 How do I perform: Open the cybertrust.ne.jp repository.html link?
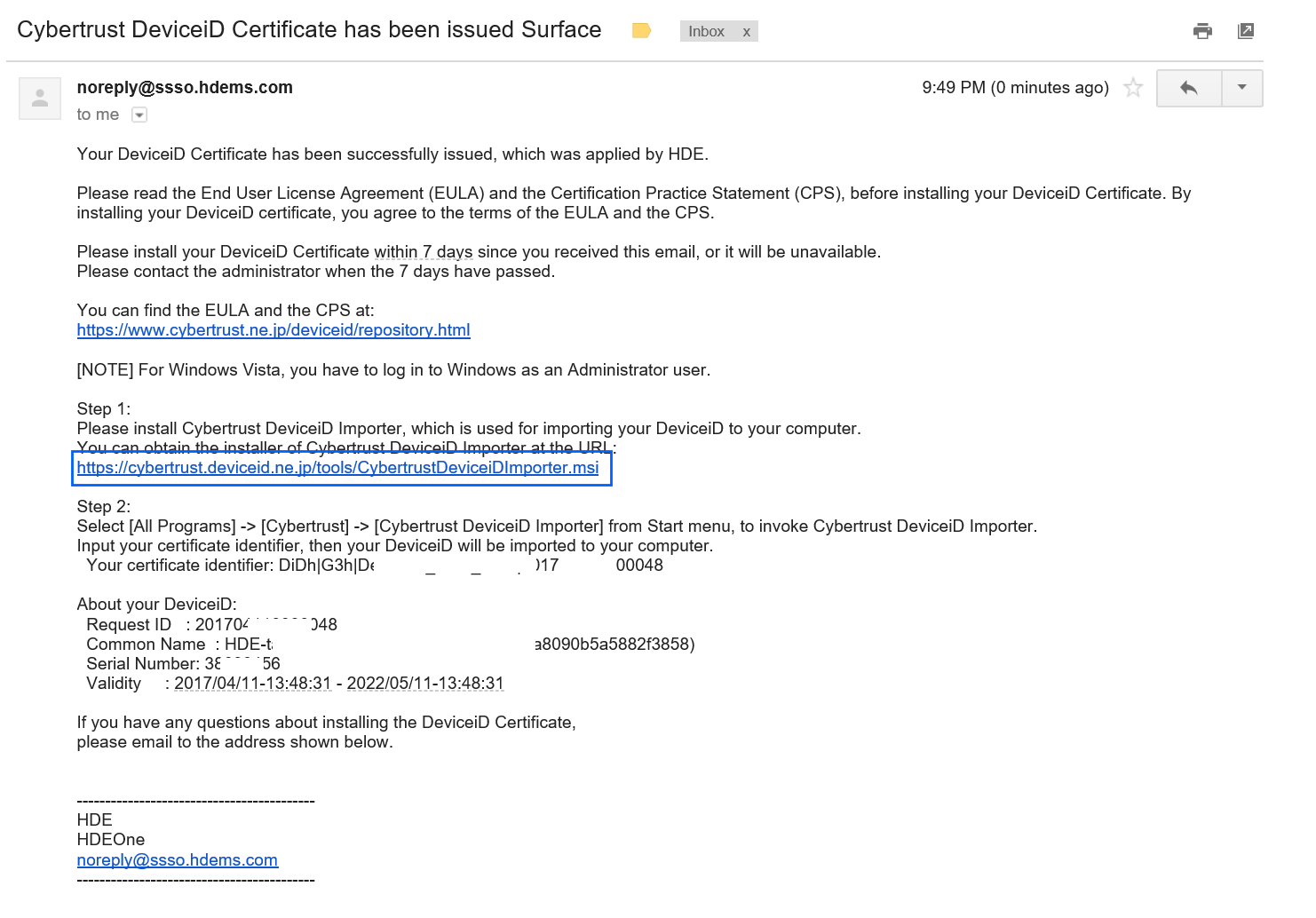click(274, 330)
